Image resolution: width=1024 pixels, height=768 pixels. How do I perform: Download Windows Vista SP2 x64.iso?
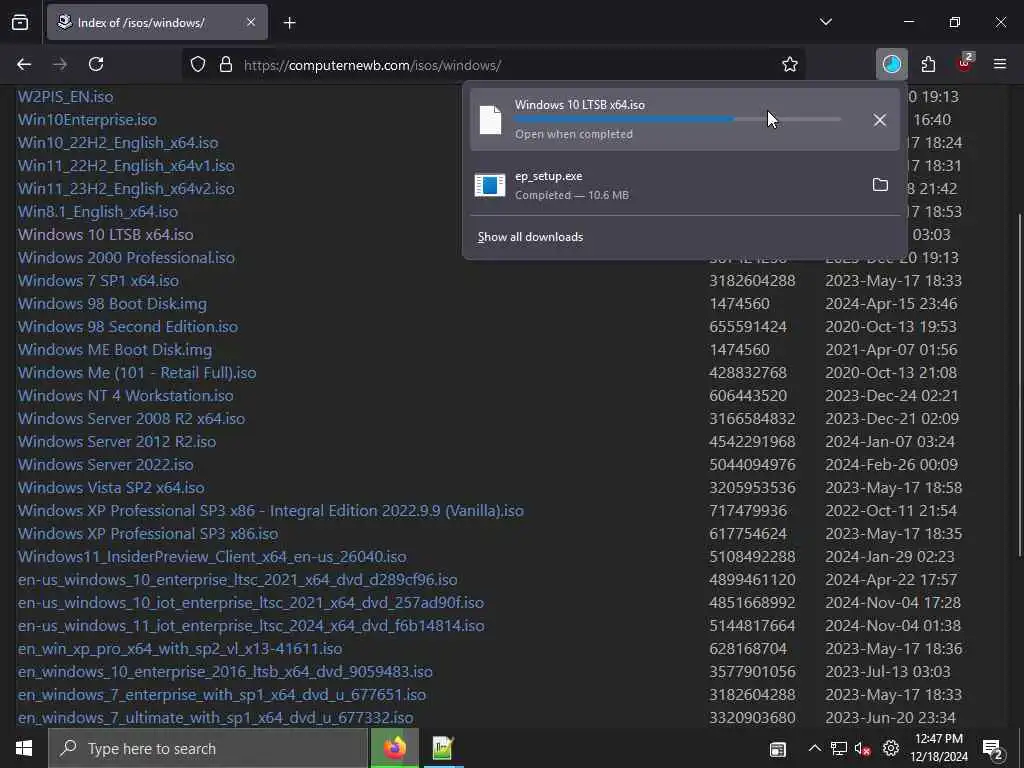pyautogui.click(x=111, y=487)
